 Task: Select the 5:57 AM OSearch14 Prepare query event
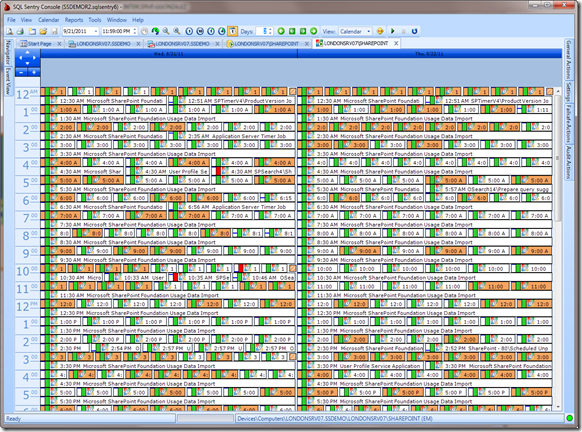pos(489,189)
